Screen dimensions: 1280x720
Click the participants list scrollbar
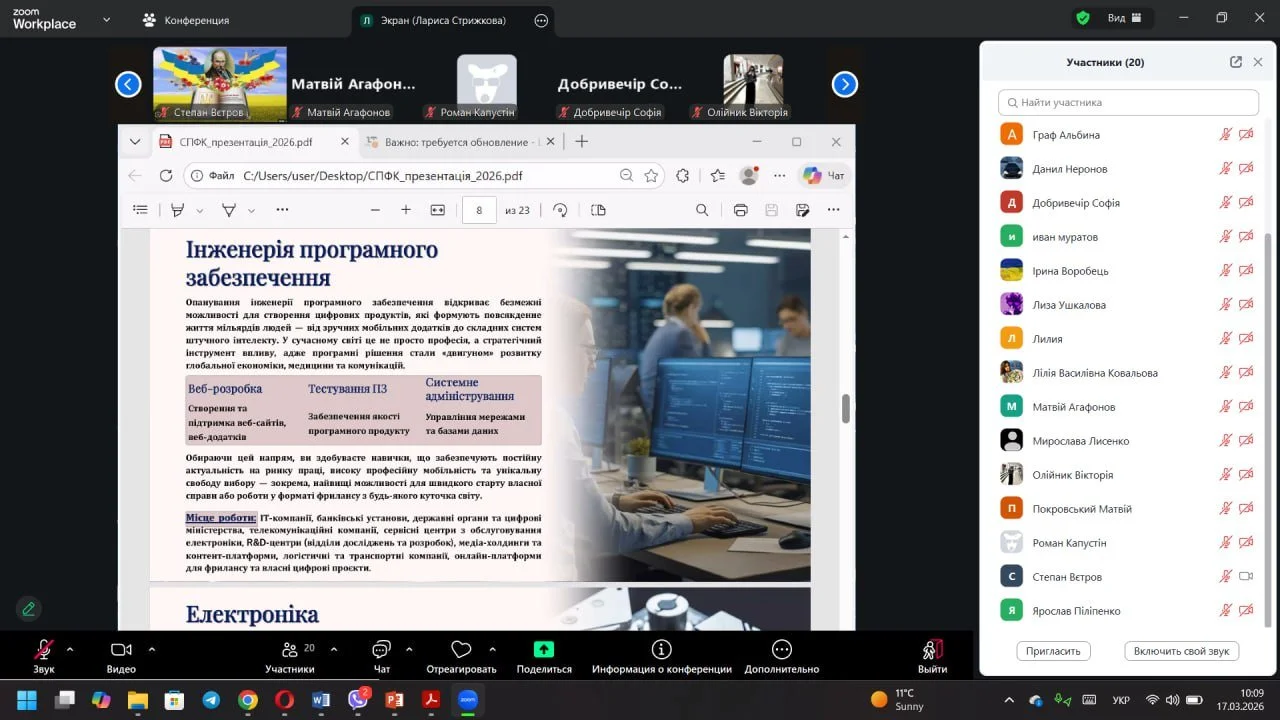click(x=1267, y=430)
